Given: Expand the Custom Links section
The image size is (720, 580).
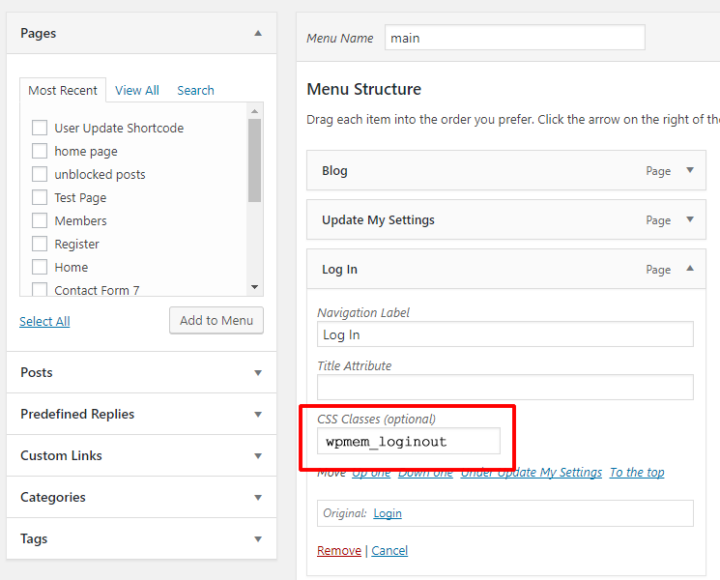Looking at the screenshot, I should (258, 456).
